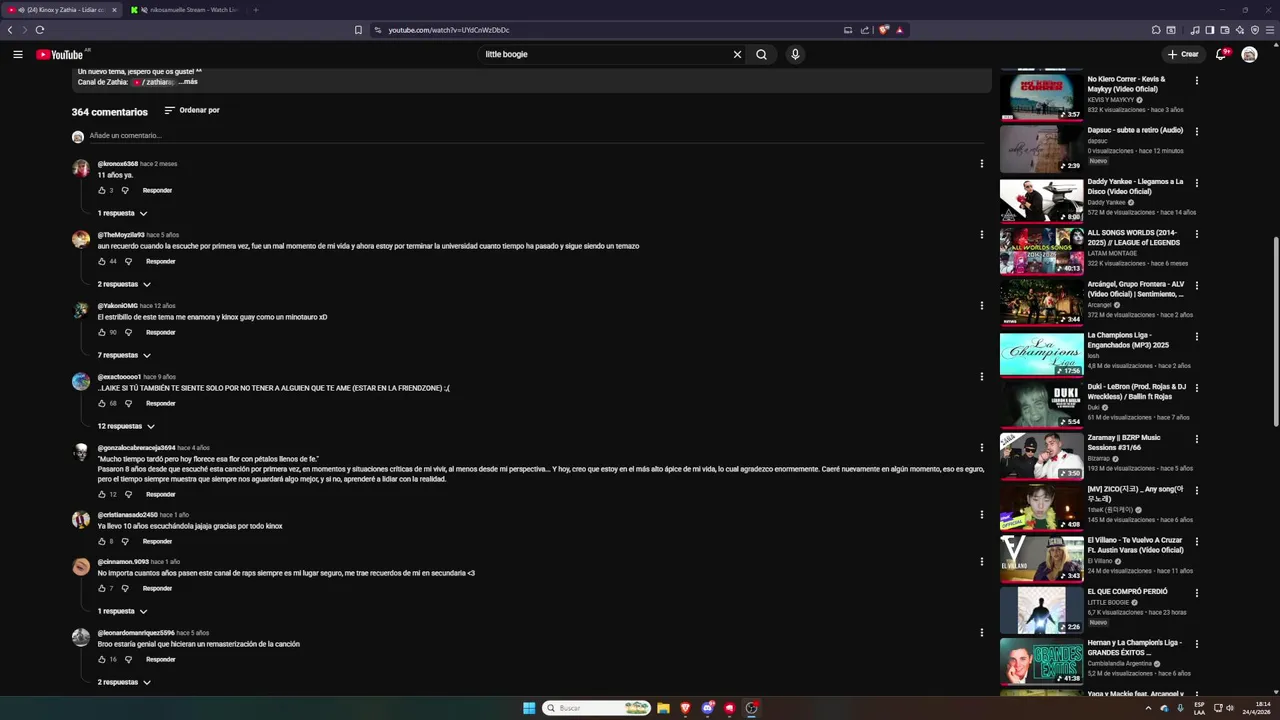Reply to the @cristianasado2450 comment
This screenshot has width=1280, height=720.
point(157,541)
